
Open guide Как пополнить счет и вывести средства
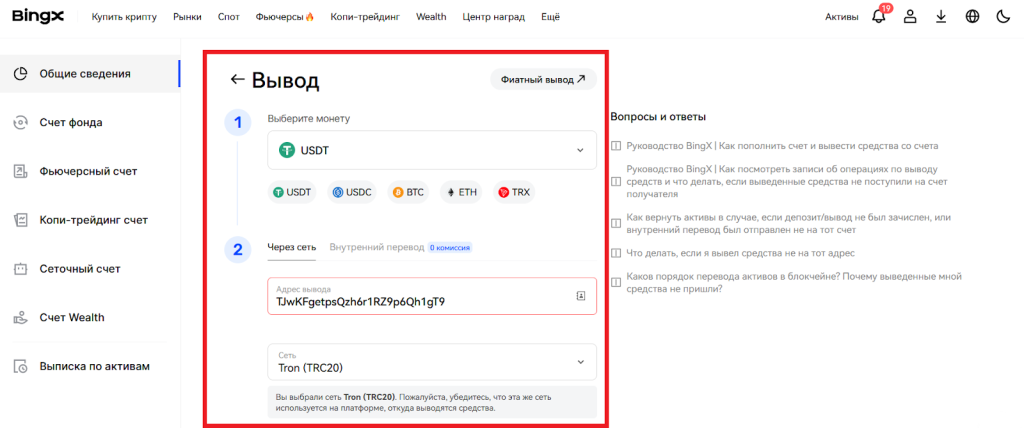(782, 146)
